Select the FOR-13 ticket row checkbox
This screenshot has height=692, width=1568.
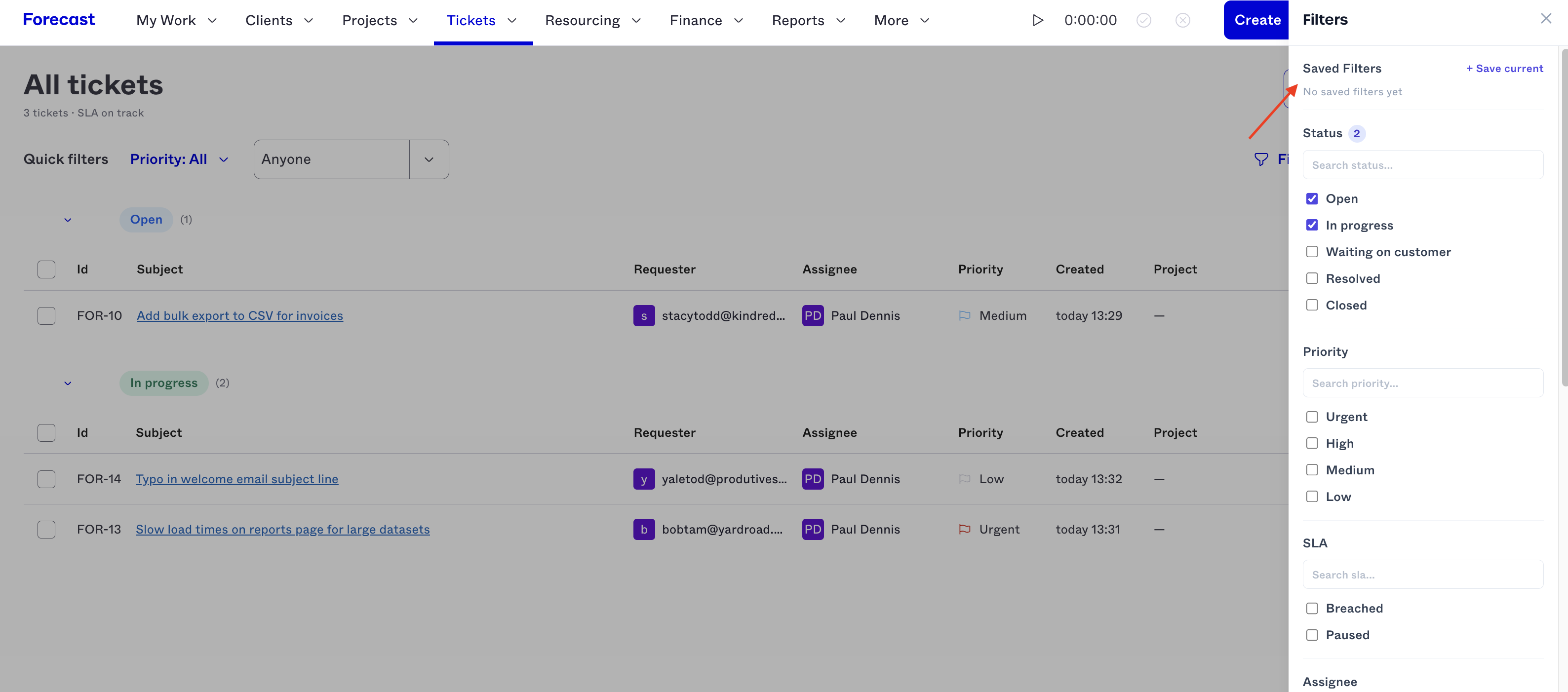click(x=46, y=530)
